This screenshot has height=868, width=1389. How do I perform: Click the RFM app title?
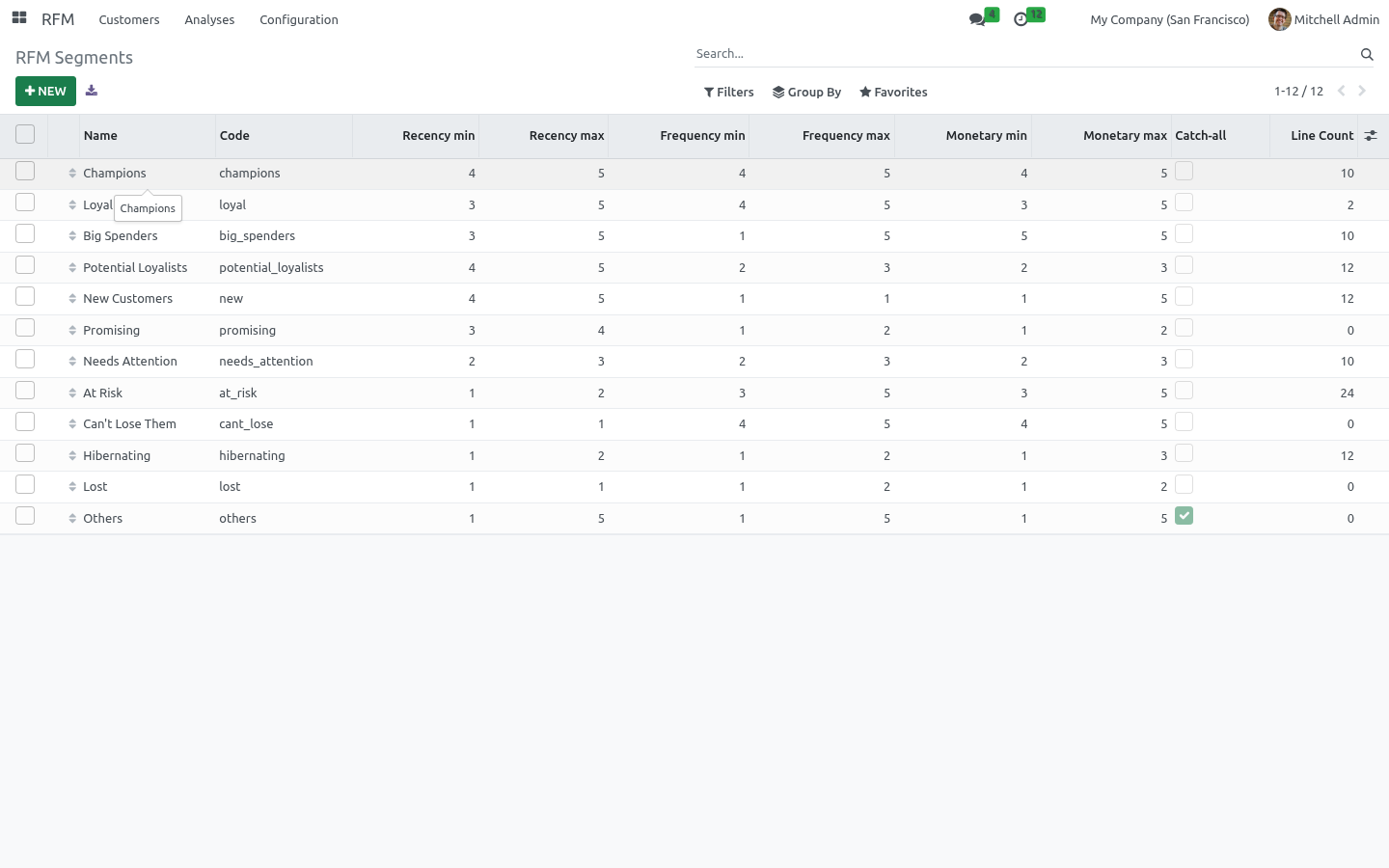point(58,19)
